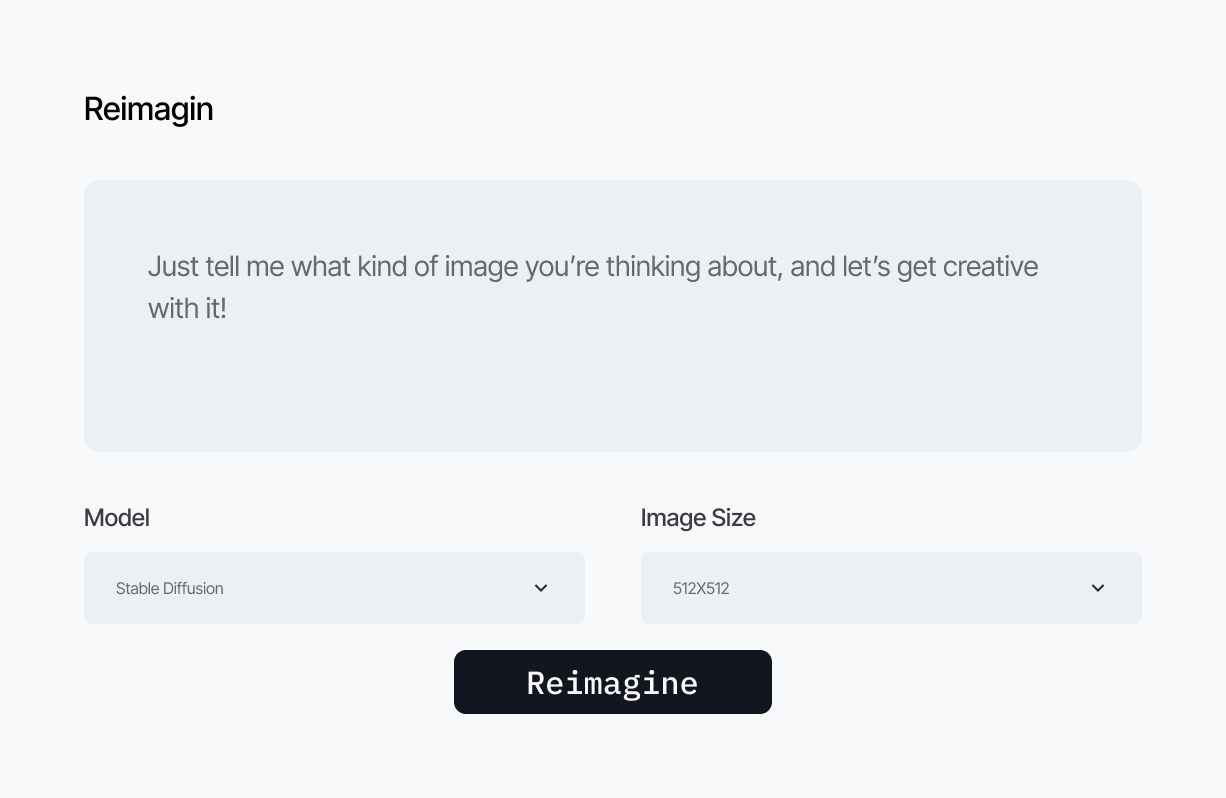Click the Model label
1226x798 pixels.
(x=117, y=517)
